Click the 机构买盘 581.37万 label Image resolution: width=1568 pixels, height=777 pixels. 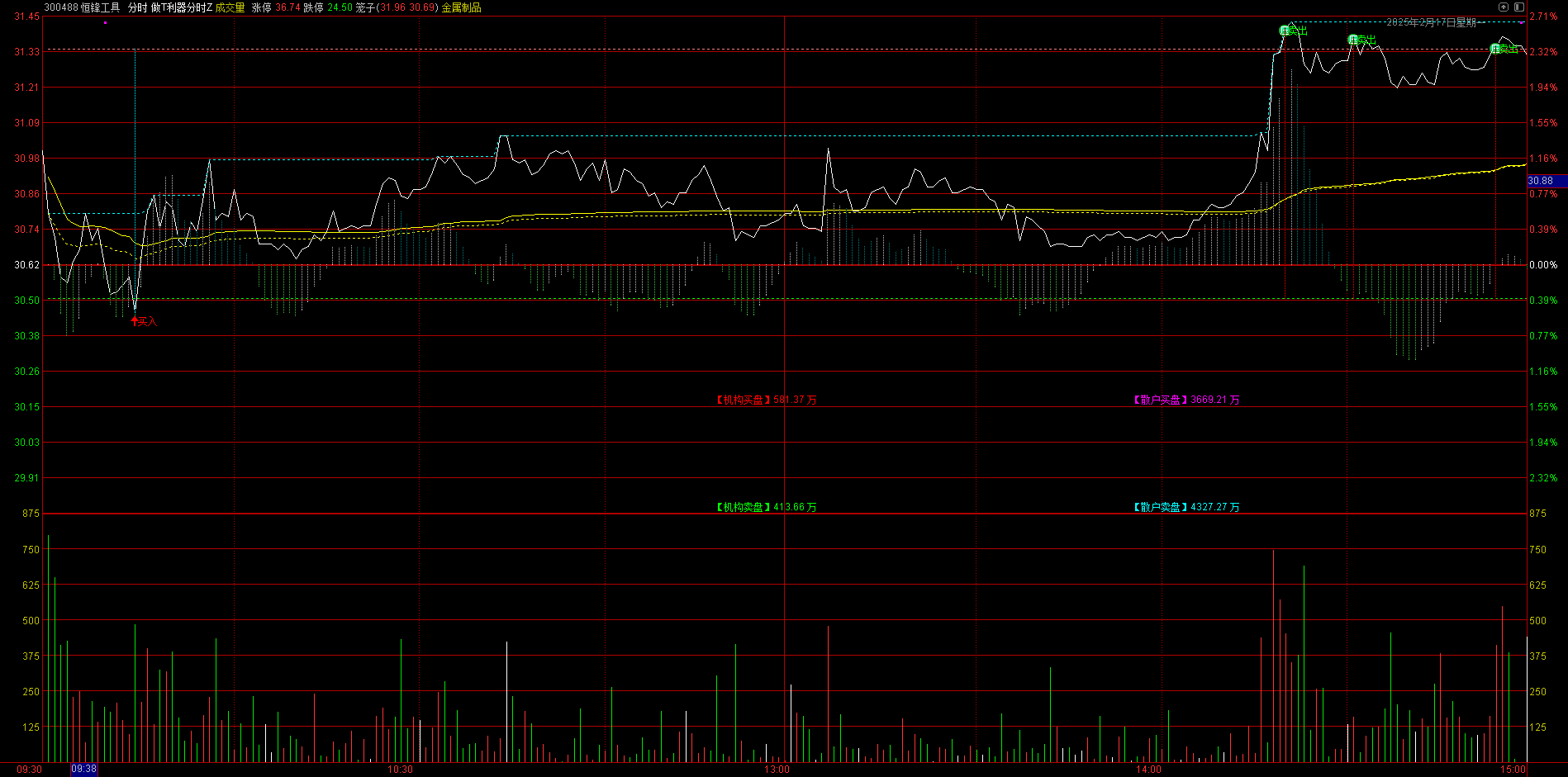point(767,400)
